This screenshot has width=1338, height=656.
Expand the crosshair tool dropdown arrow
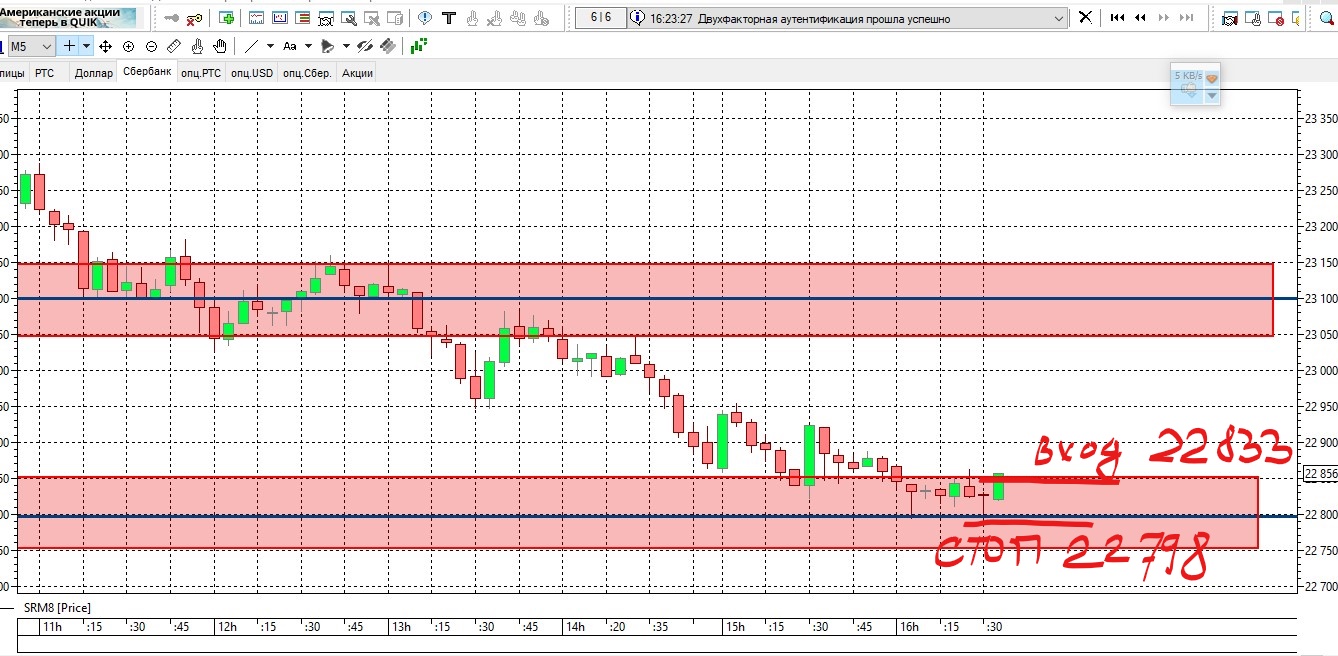click(x=87, y=46)
